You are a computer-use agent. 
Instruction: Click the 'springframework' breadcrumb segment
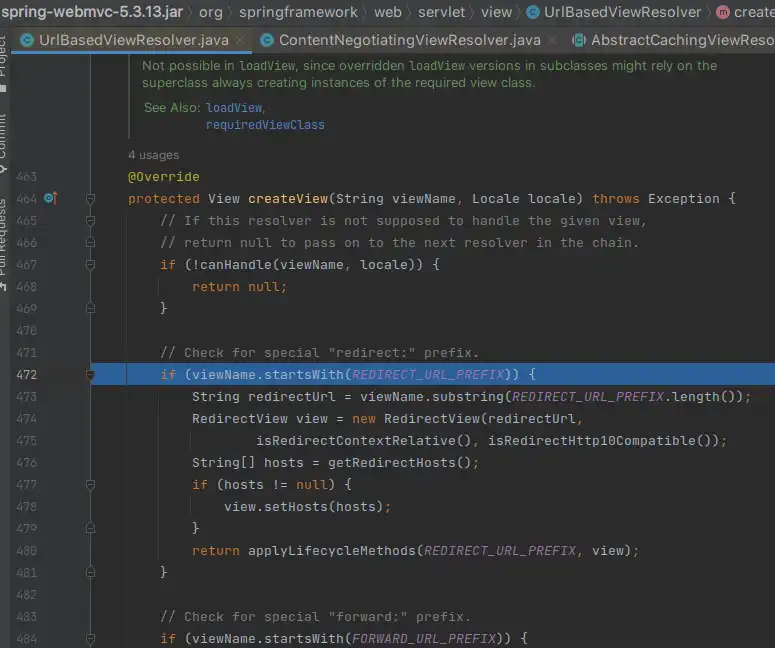pyautogui.click(x=298, y=12)
